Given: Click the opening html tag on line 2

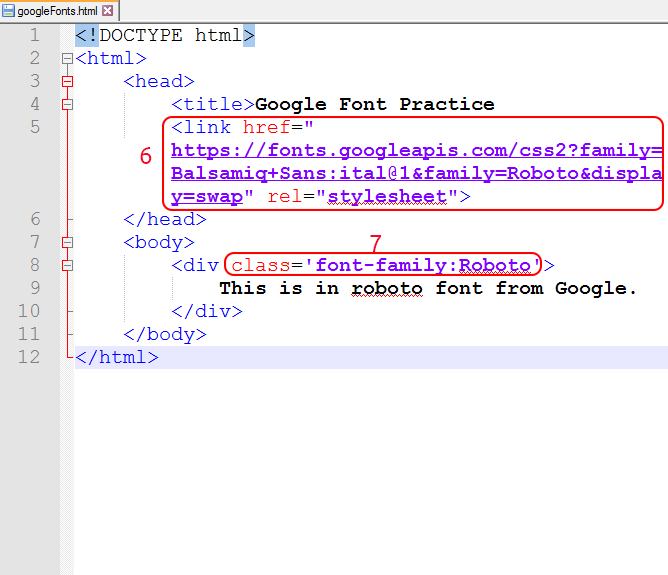Looking at the screenshot, I should point(111,58).
